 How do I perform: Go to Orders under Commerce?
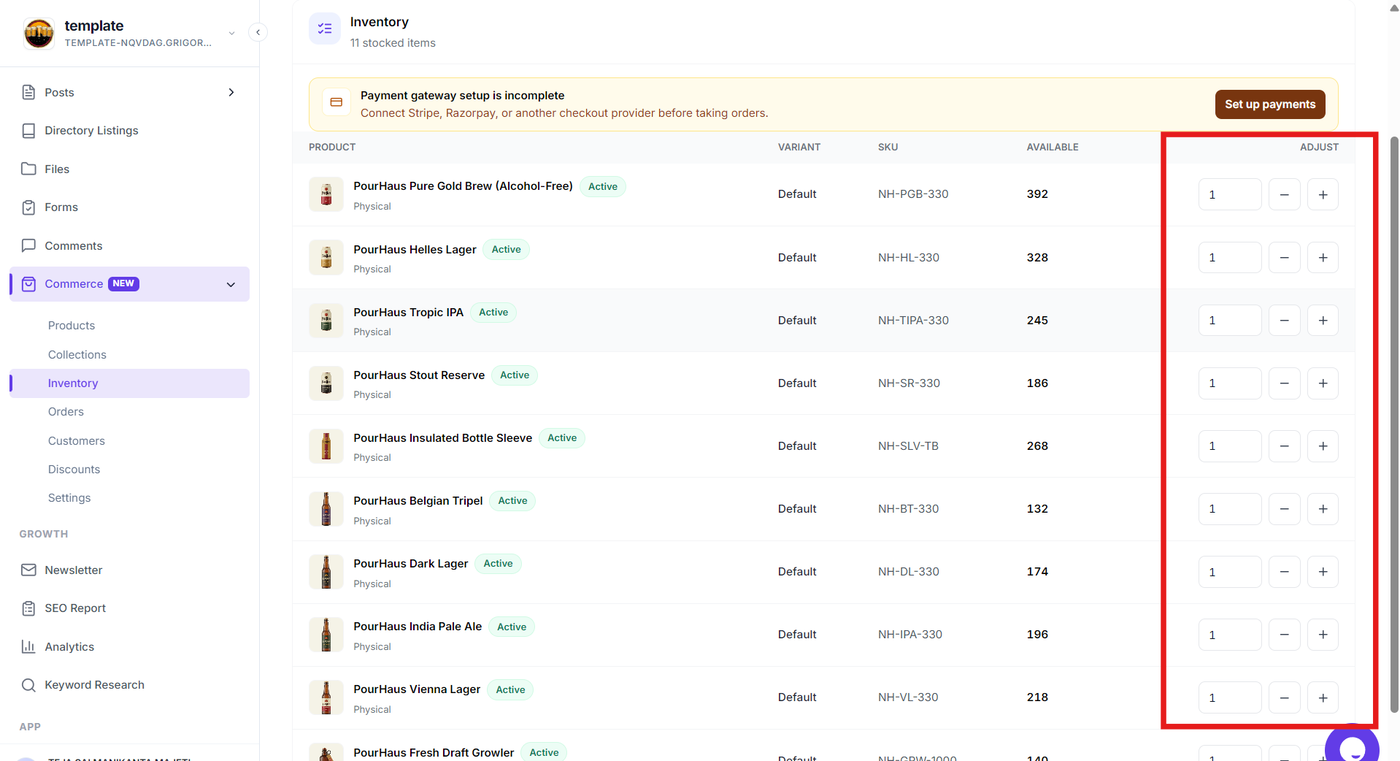66,411
